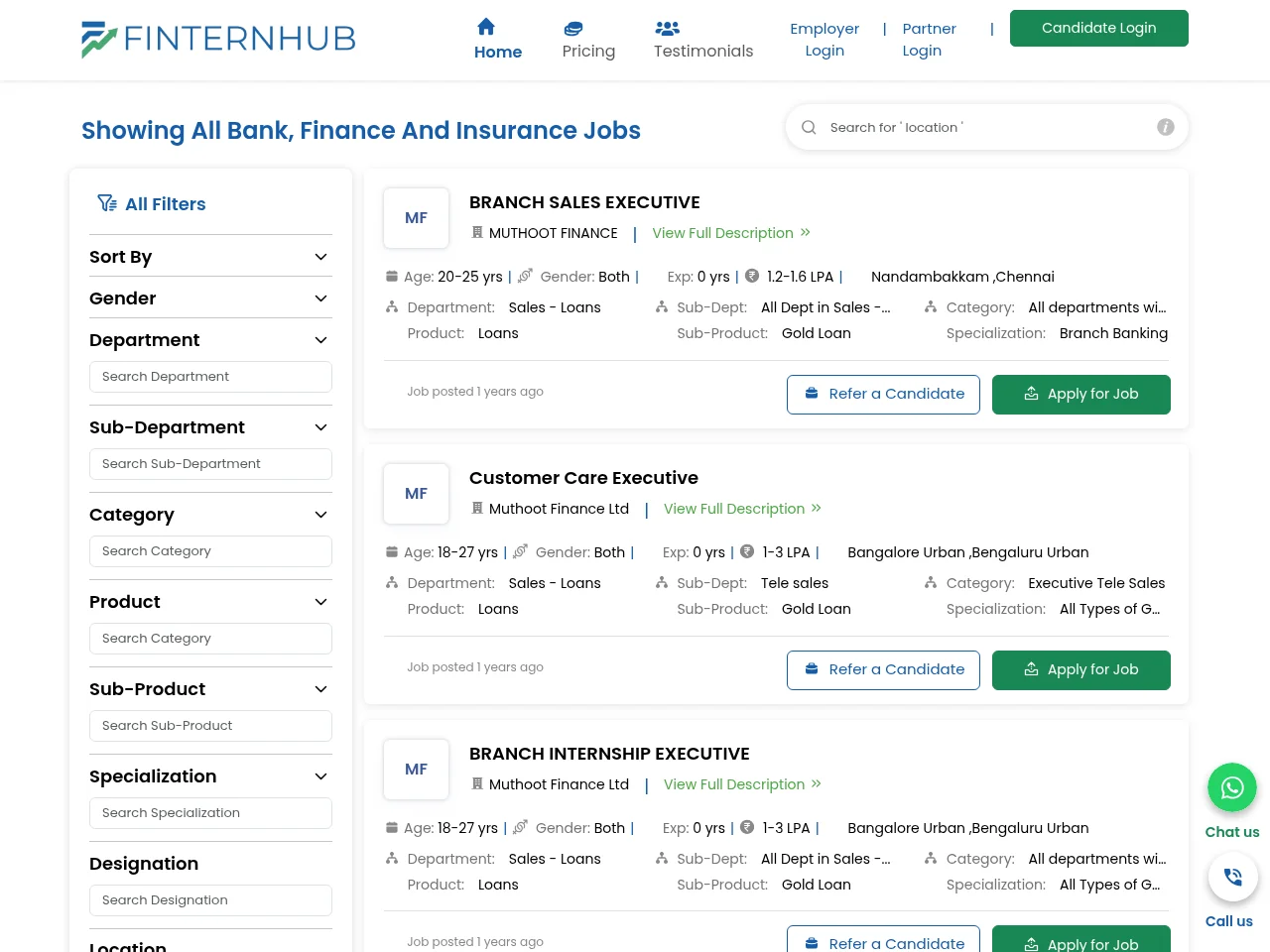
Task: View full description of Branch Internship Executive
Action: [743, 784]
